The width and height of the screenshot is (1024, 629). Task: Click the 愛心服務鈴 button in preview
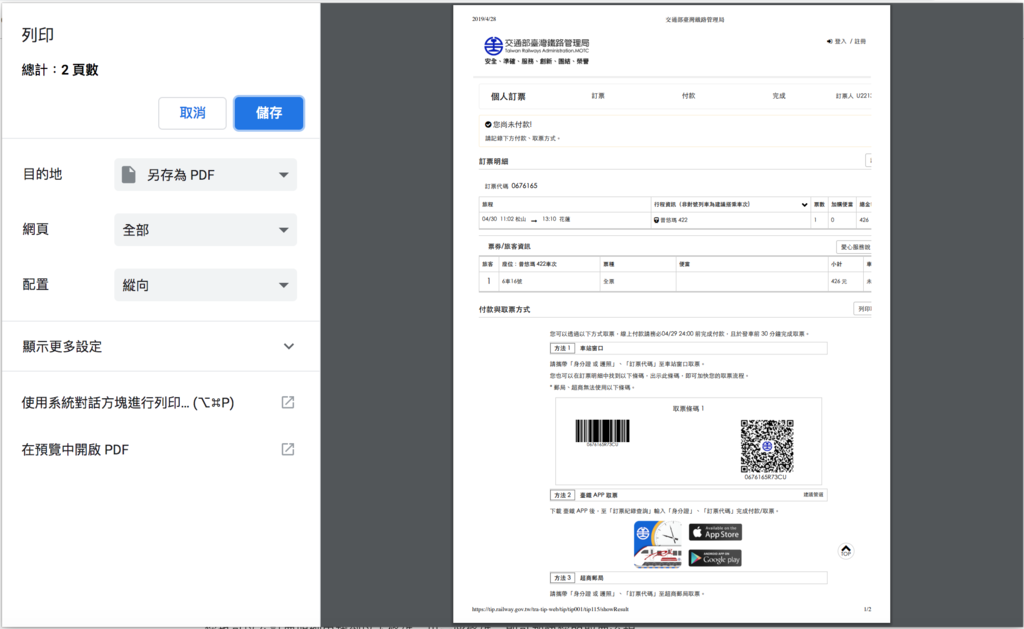pyautogui.click(x=854, y=247)
